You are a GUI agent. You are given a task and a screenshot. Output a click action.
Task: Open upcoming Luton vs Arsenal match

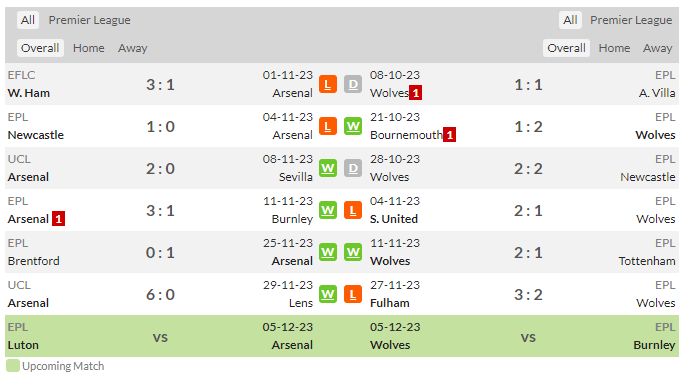tap(160, 336)
